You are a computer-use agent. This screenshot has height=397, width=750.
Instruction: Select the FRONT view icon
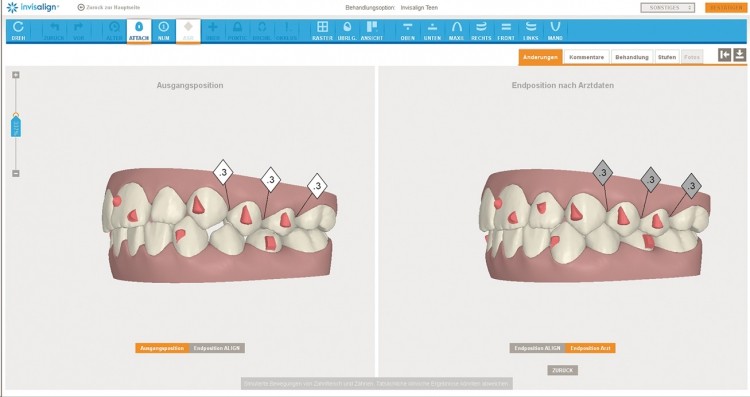click(x=506, y=31)
